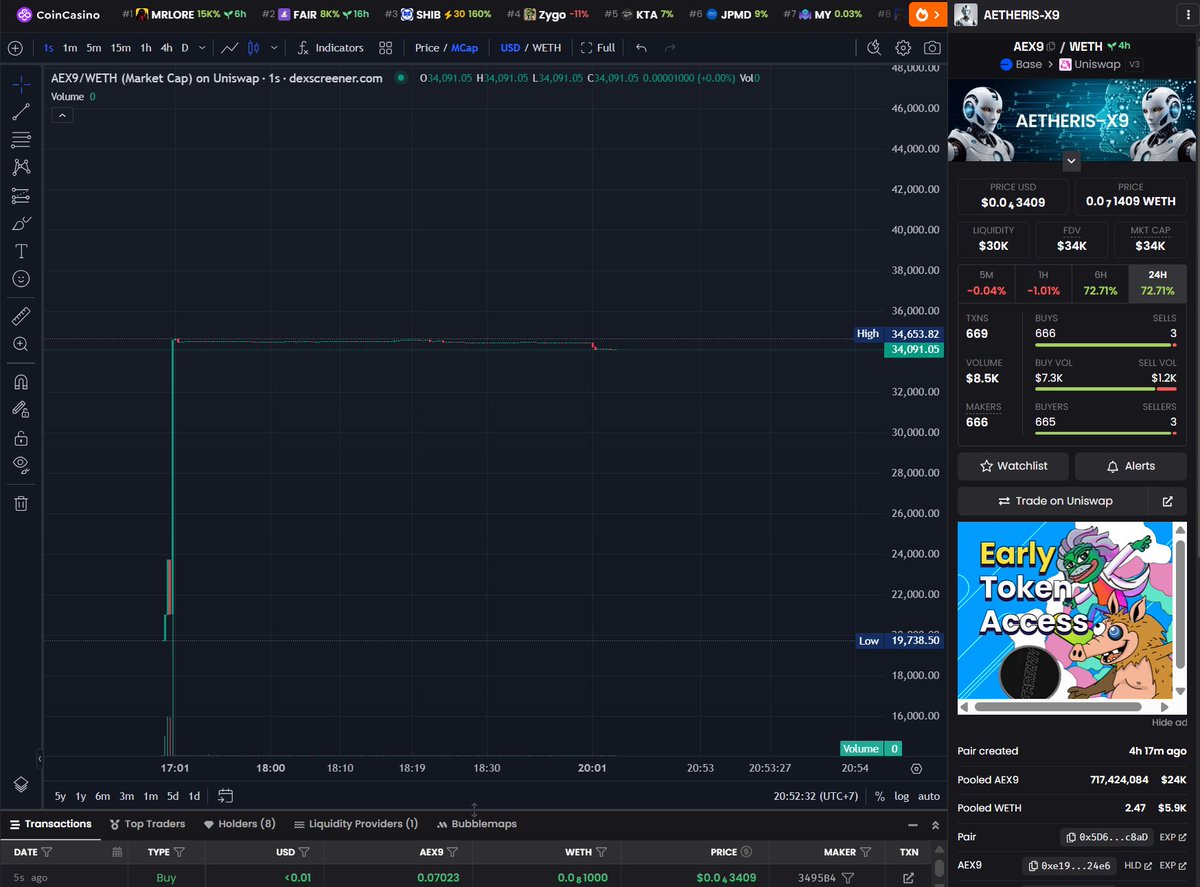The image size is (1200, 887).
Task: Select the text annotation tool
Action: pos(21,251)
